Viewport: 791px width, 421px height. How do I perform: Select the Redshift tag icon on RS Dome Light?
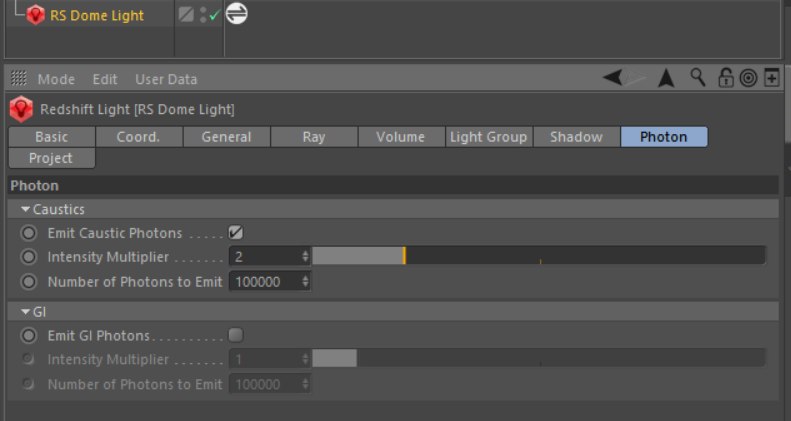click(x=237, y=13)
